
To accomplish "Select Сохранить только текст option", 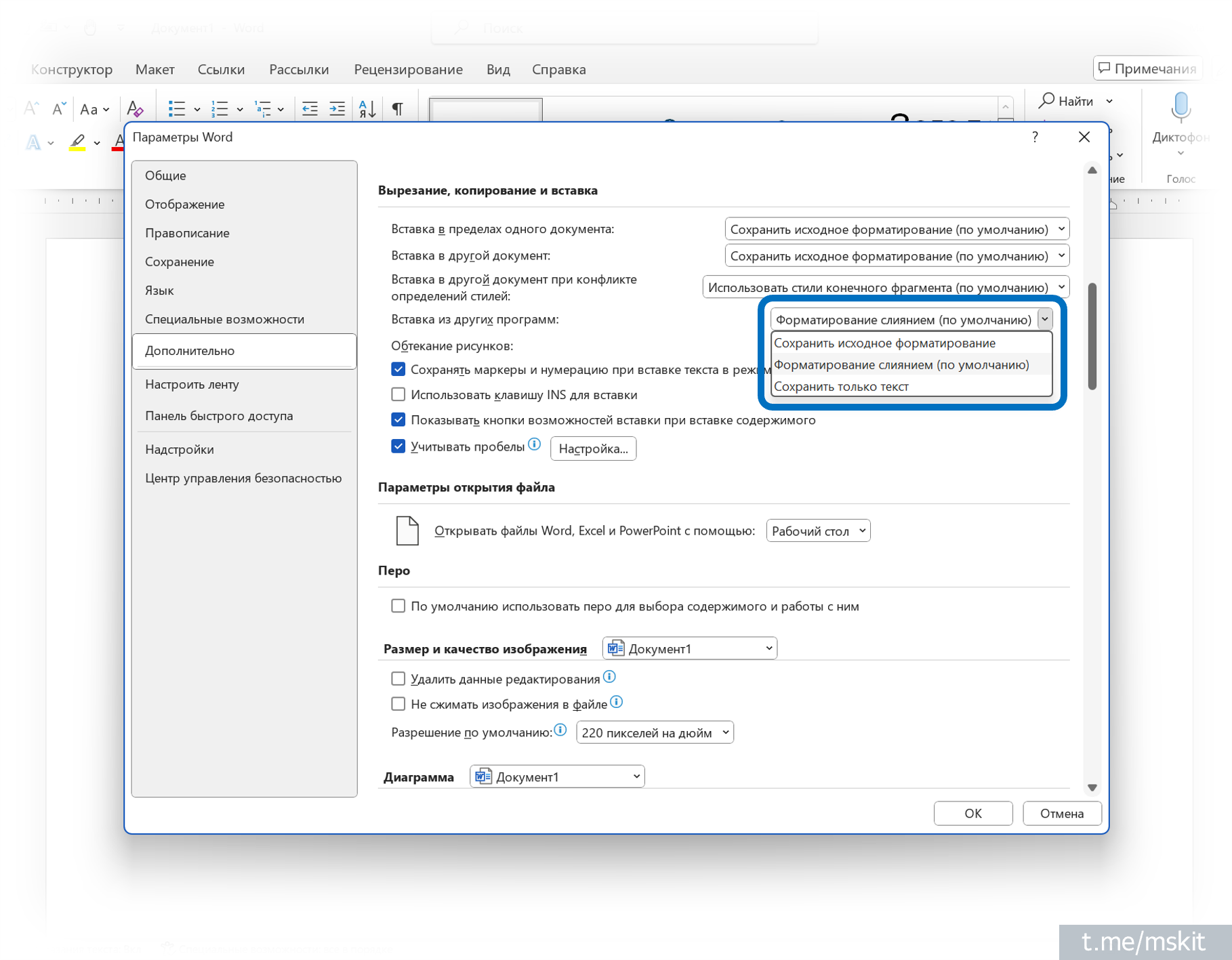I will click(x=911, y=386).
